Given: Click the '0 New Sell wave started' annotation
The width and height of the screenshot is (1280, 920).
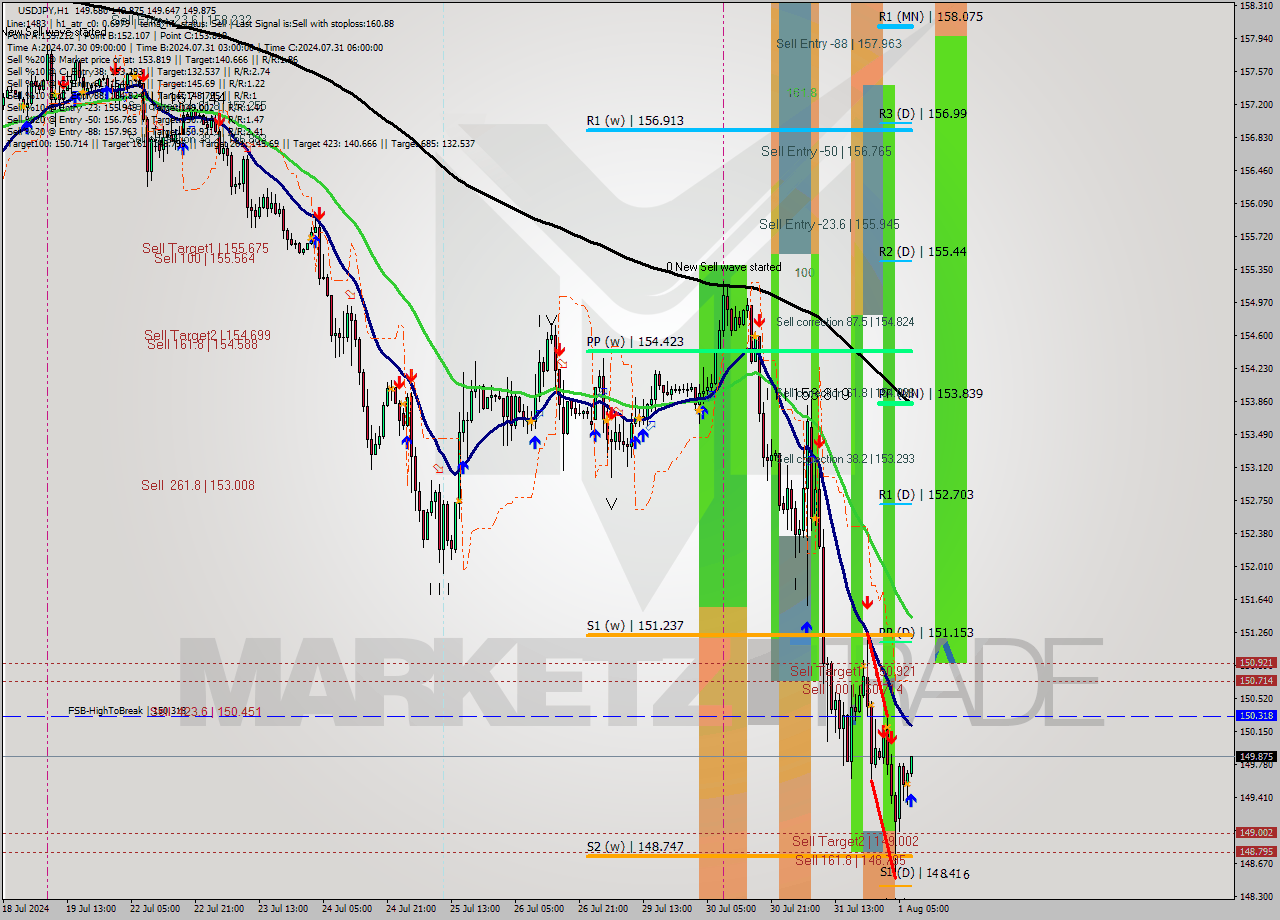Looking at the screenshot, I should coord(724,267).
